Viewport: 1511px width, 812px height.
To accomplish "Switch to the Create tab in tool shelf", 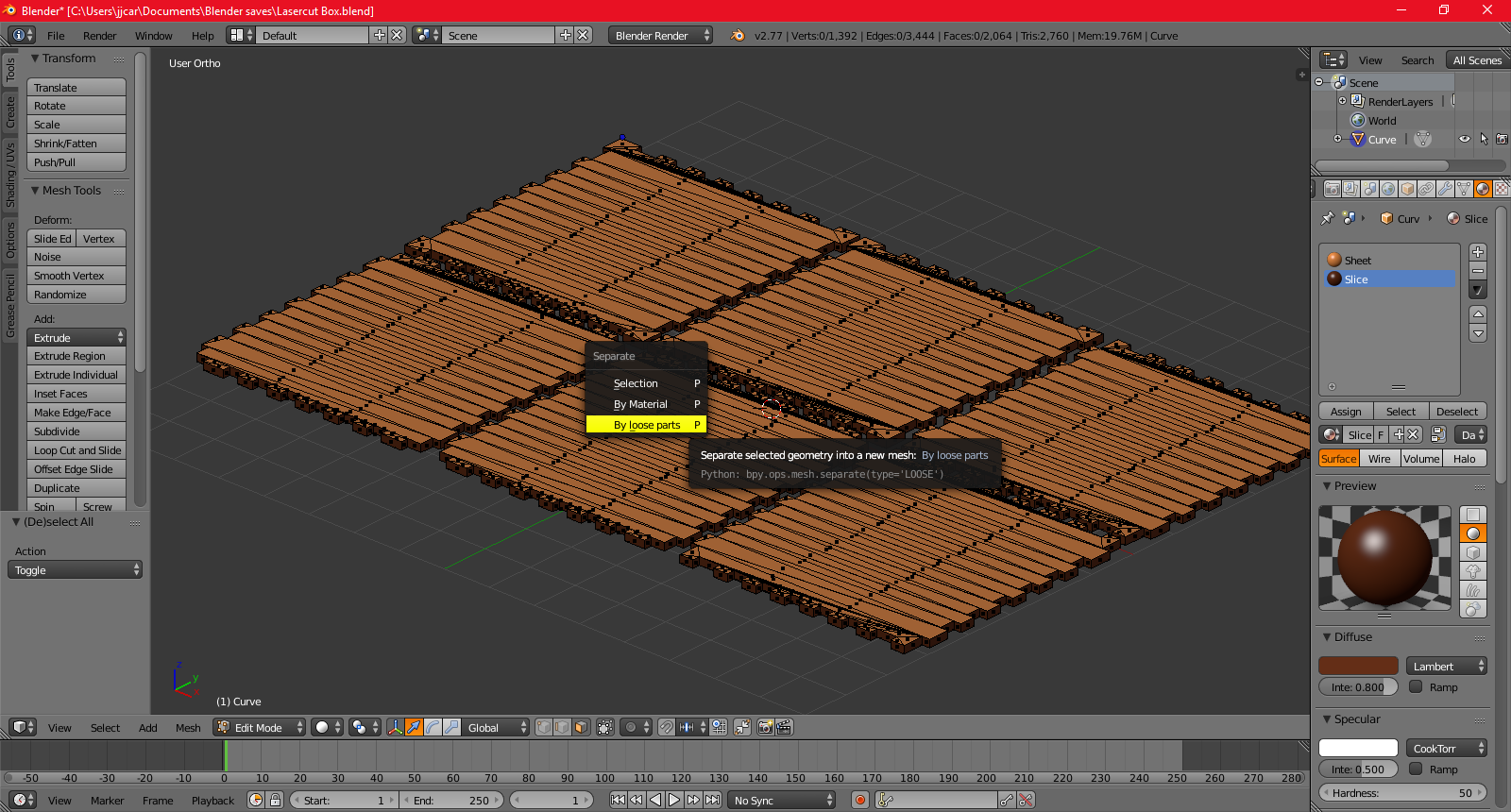I will (10, 112).
